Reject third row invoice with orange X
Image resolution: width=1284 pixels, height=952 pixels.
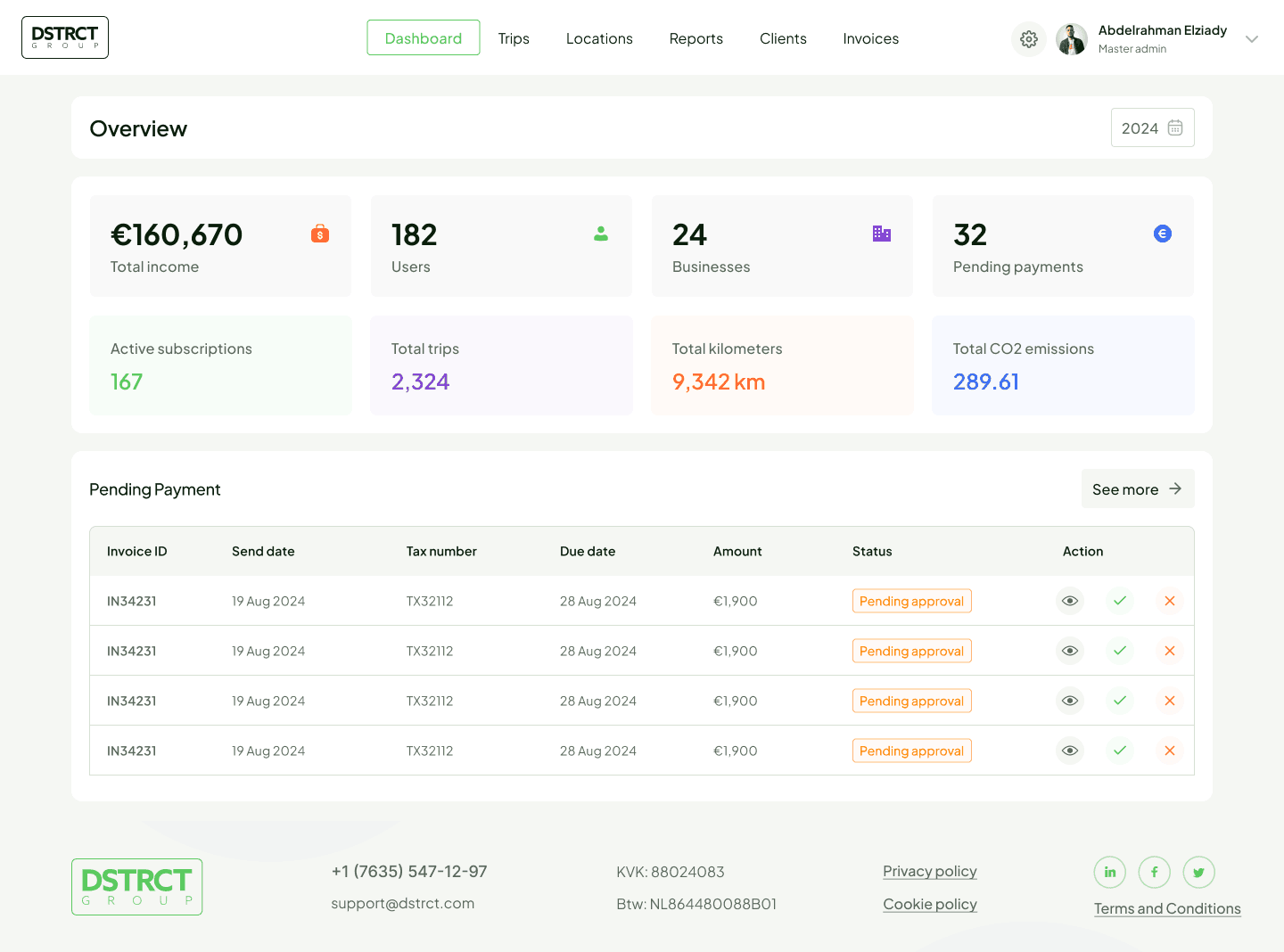(x=1170, y=701)
